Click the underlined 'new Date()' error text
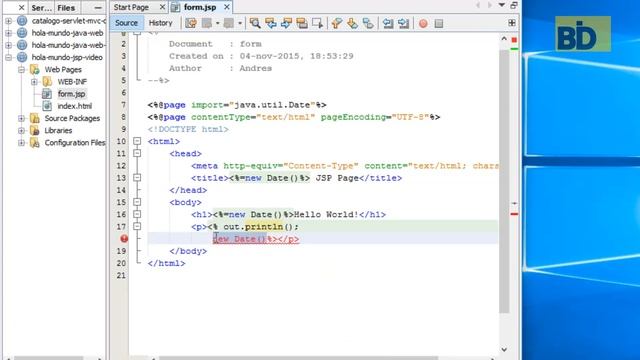 click(239, 239)
